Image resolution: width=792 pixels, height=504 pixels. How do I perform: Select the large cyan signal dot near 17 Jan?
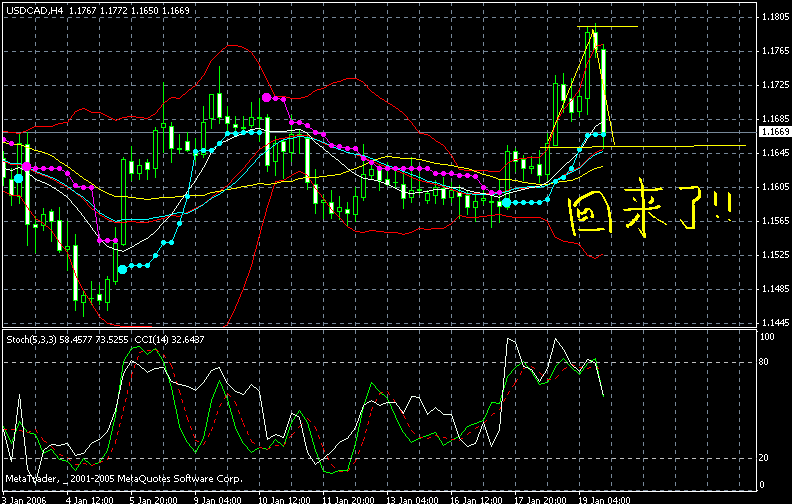pyautogui.click(x=507, y=203)
